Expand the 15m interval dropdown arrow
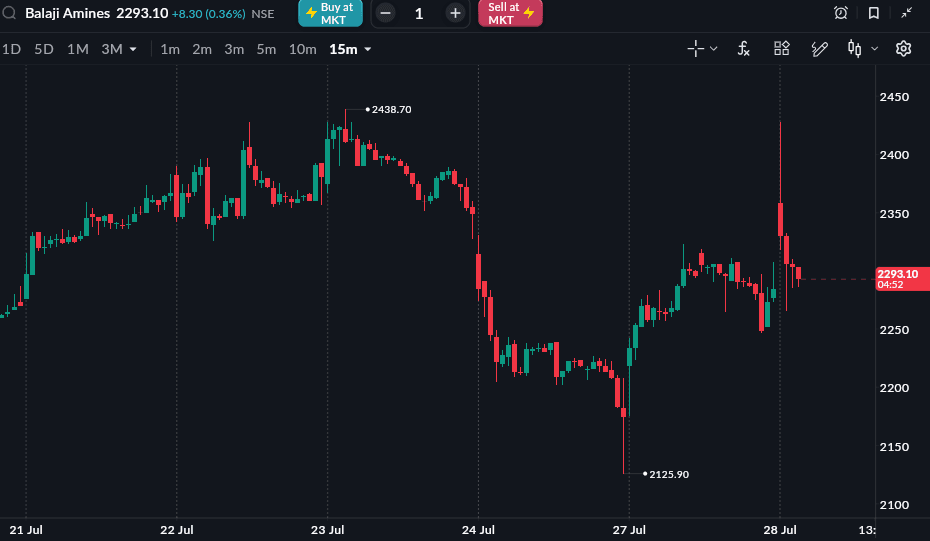This screenshot has height=541, width=930. (x=368, y=49)
